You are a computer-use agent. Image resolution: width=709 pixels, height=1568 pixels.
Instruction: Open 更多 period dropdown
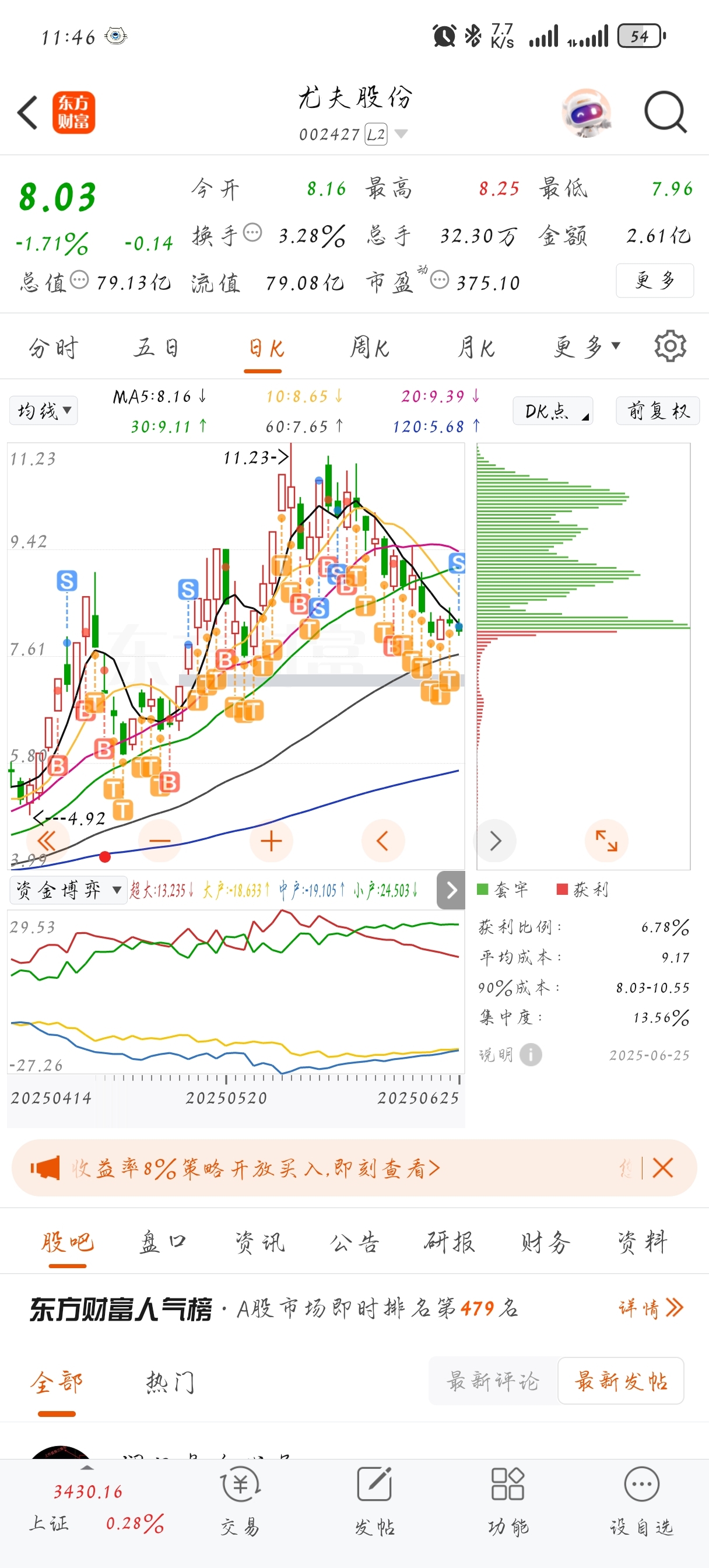tap(587, 347)
